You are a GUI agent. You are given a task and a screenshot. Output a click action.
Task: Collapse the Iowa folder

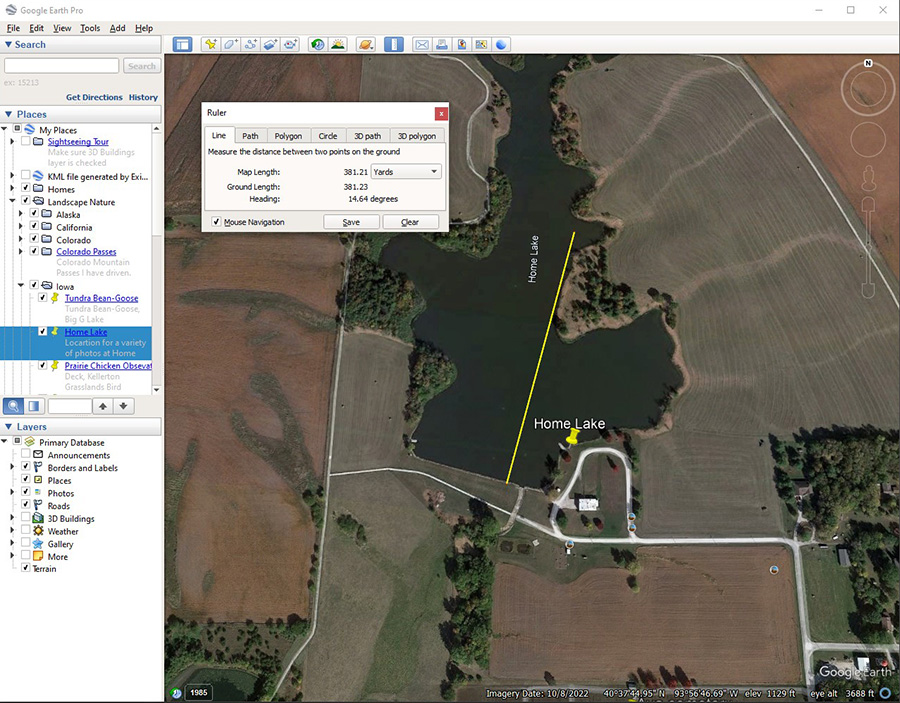coord(21,285)
